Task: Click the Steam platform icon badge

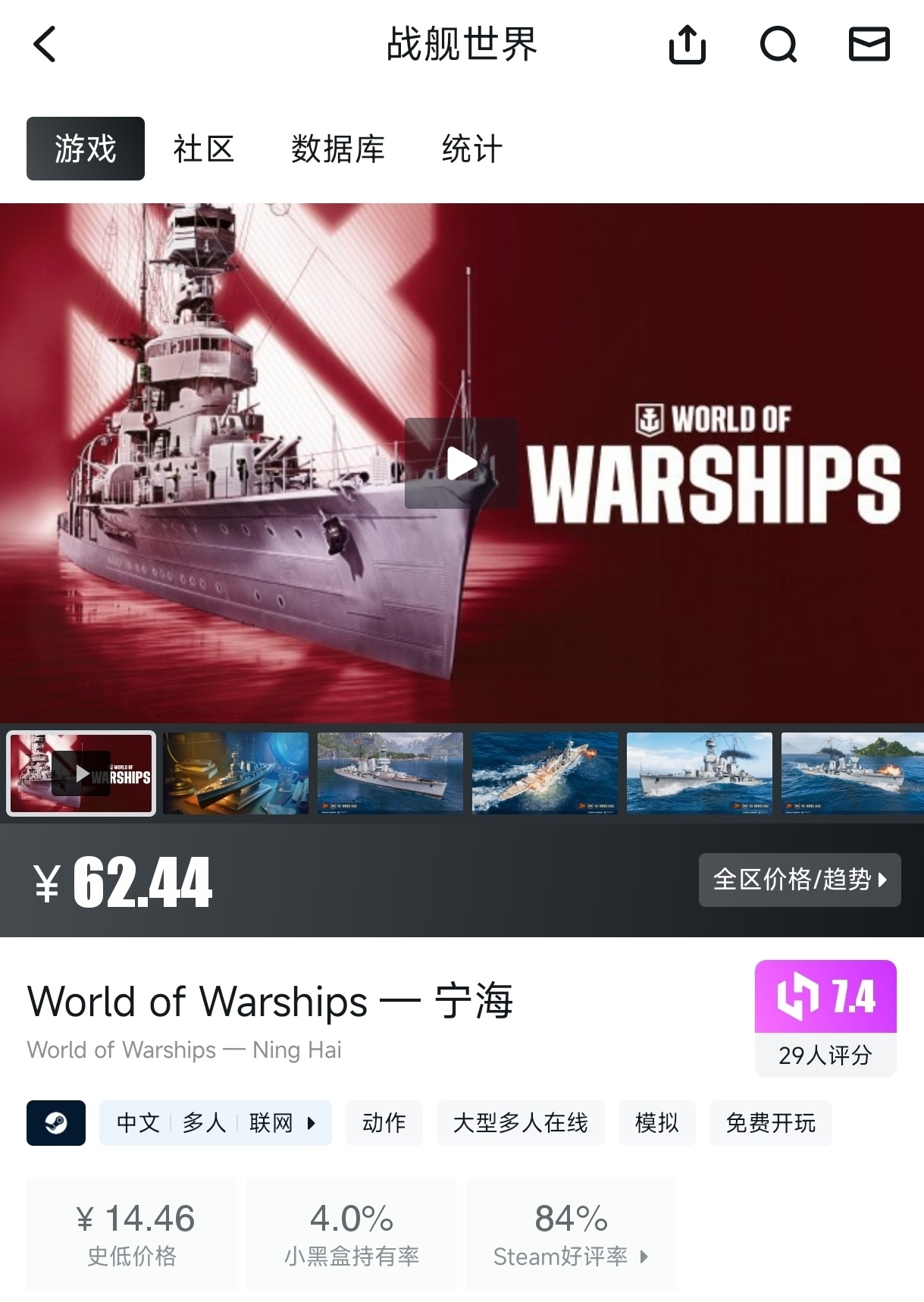Action: point(56,1122)
